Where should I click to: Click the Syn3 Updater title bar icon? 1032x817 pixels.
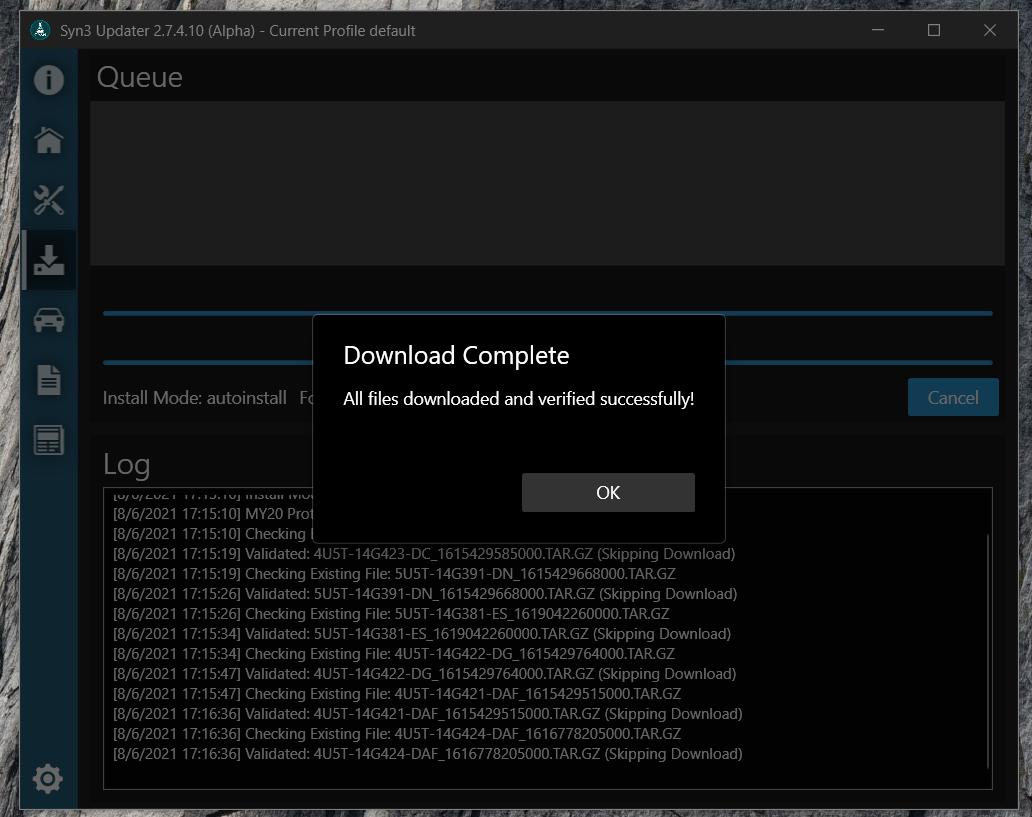(x=38, y=30)
